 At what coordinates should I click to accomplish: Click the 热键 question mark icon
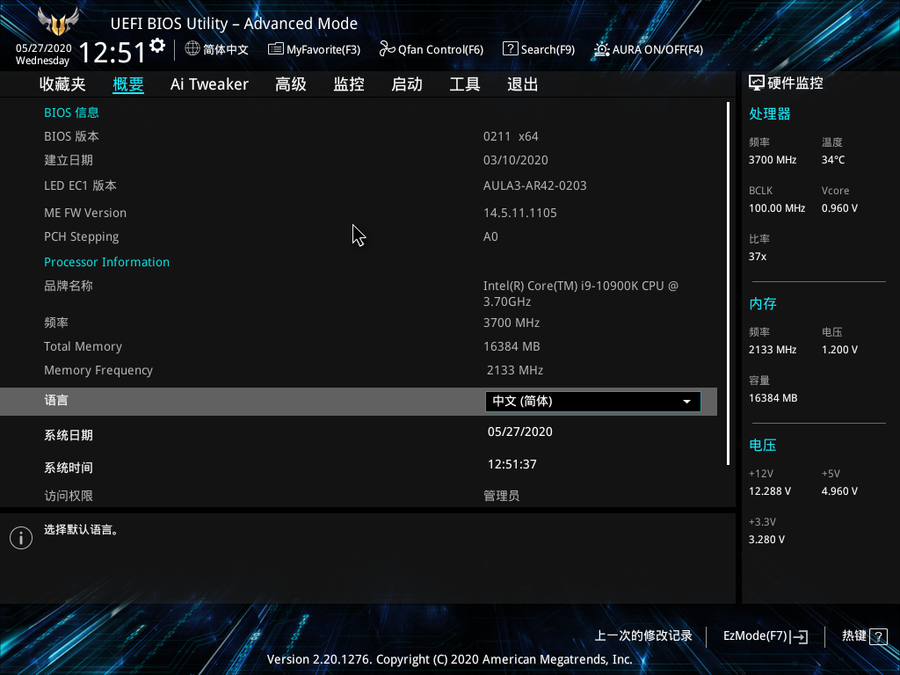point(878,636)
